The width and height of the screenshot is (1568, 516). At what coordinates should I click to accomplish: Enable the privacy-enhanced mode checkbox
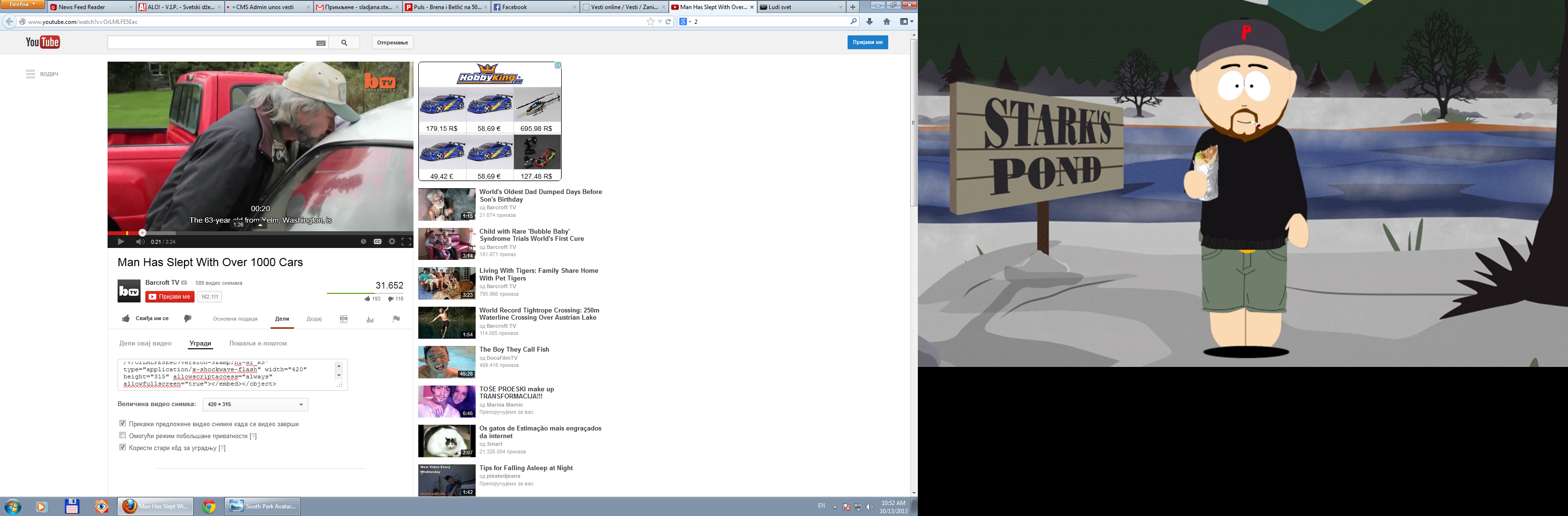[x=122, y=436]
